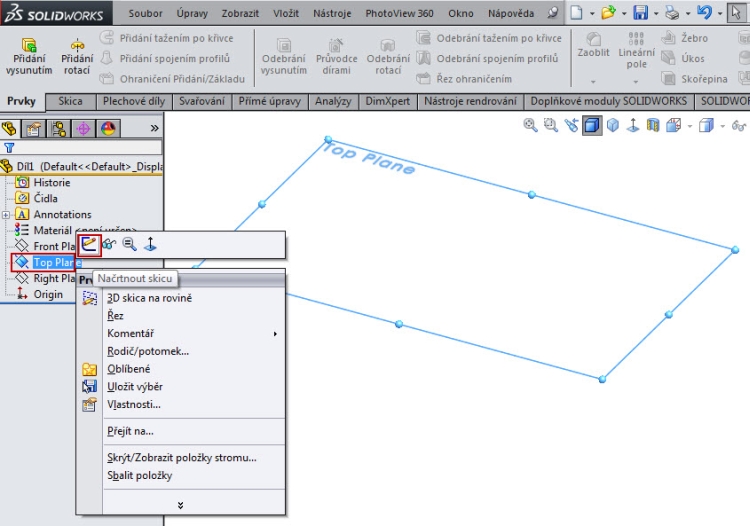Click Přidání vysunutím extrude button

coord(29,57)
